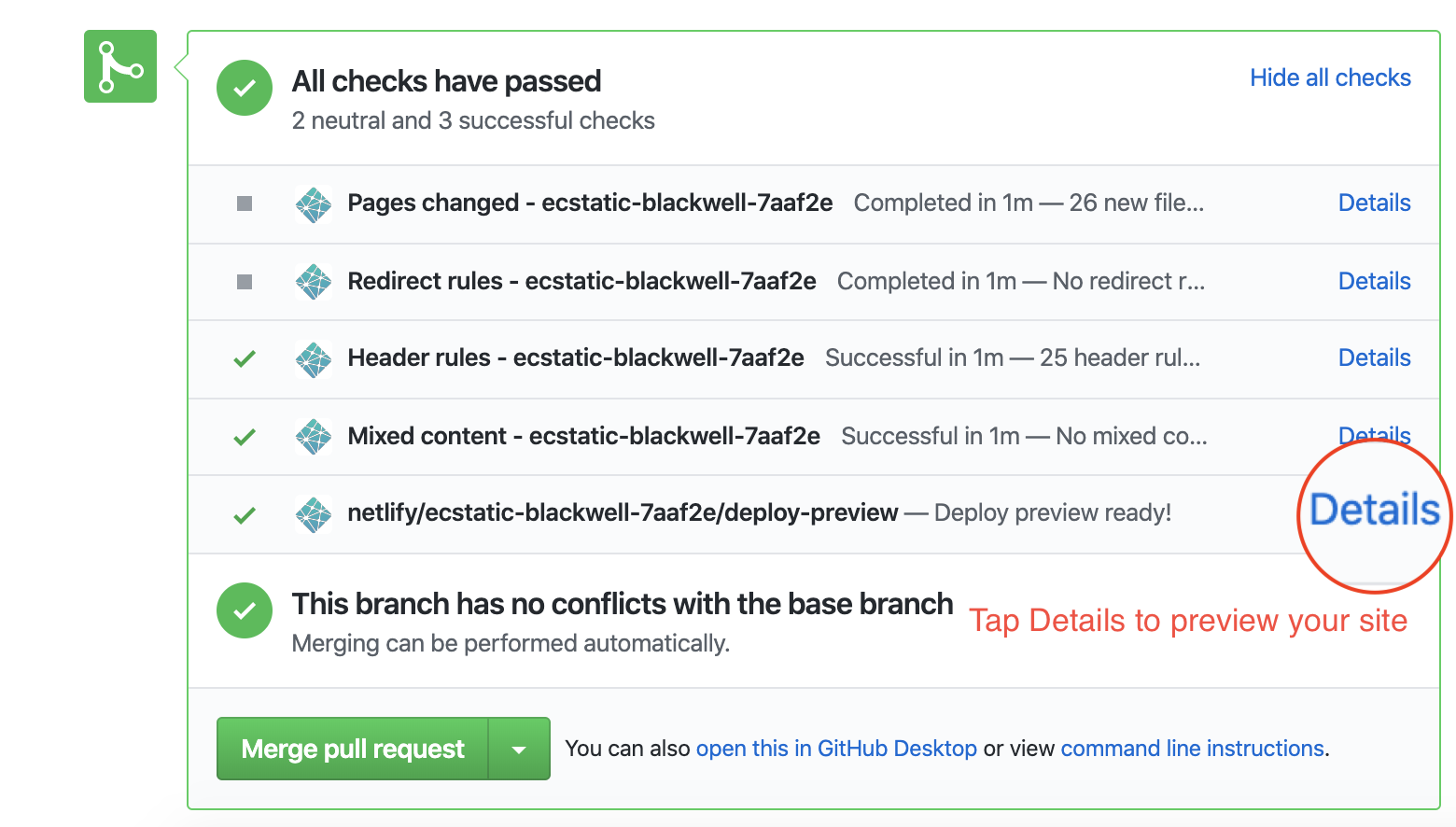Screen dimensions: 1456x827
Task: Click the green pull request branch icon
Action: coord(119,65)
